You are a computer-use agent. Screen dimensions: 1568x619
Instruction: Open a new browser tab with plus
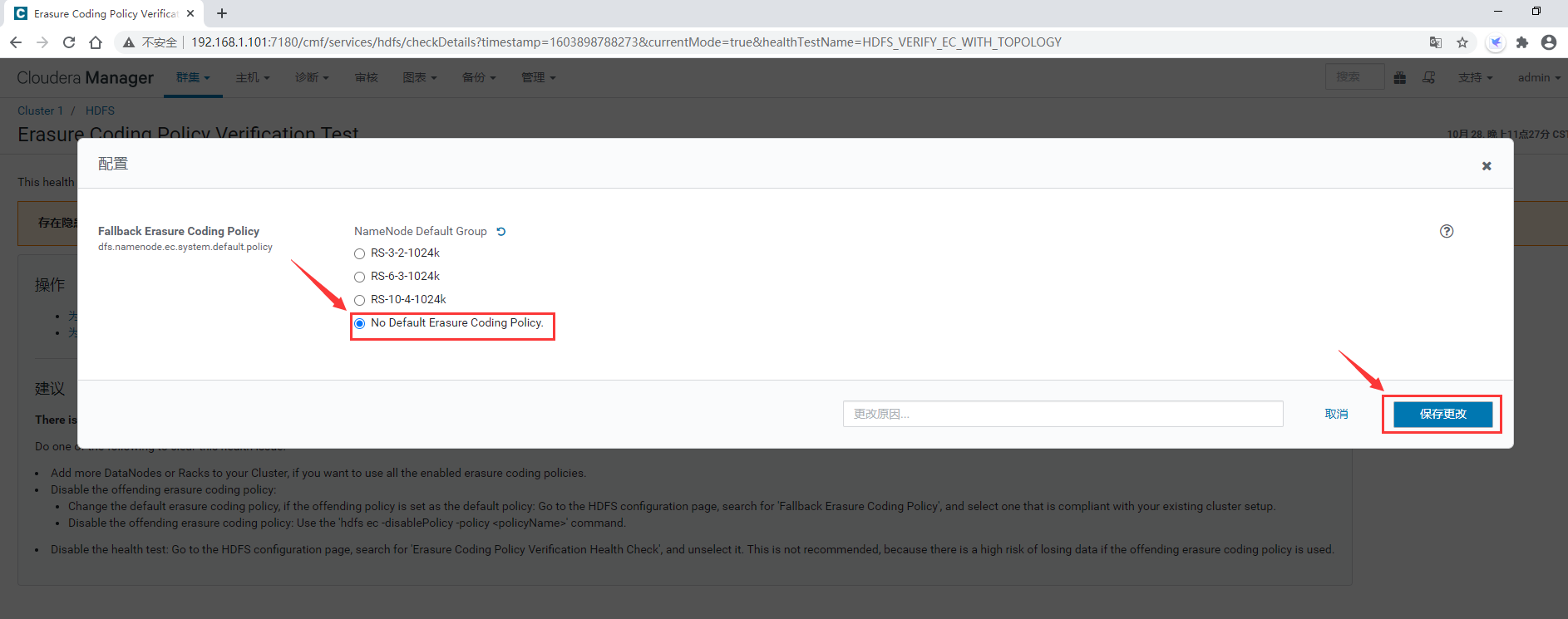click(222, 13)
